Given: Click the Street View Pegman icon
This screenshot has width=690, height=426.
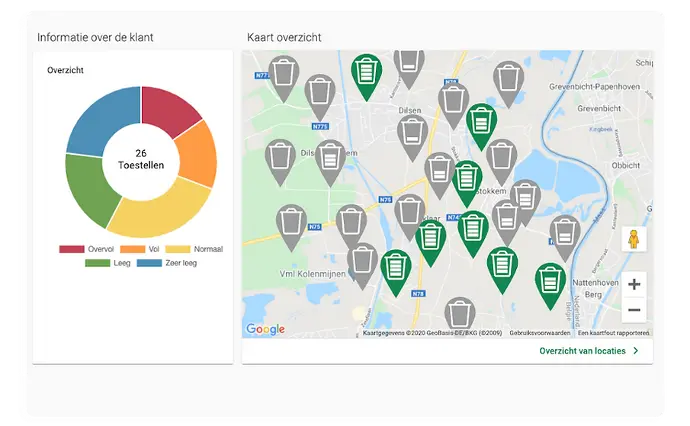Looking at the screenshot, I should (x=633, y=239).
